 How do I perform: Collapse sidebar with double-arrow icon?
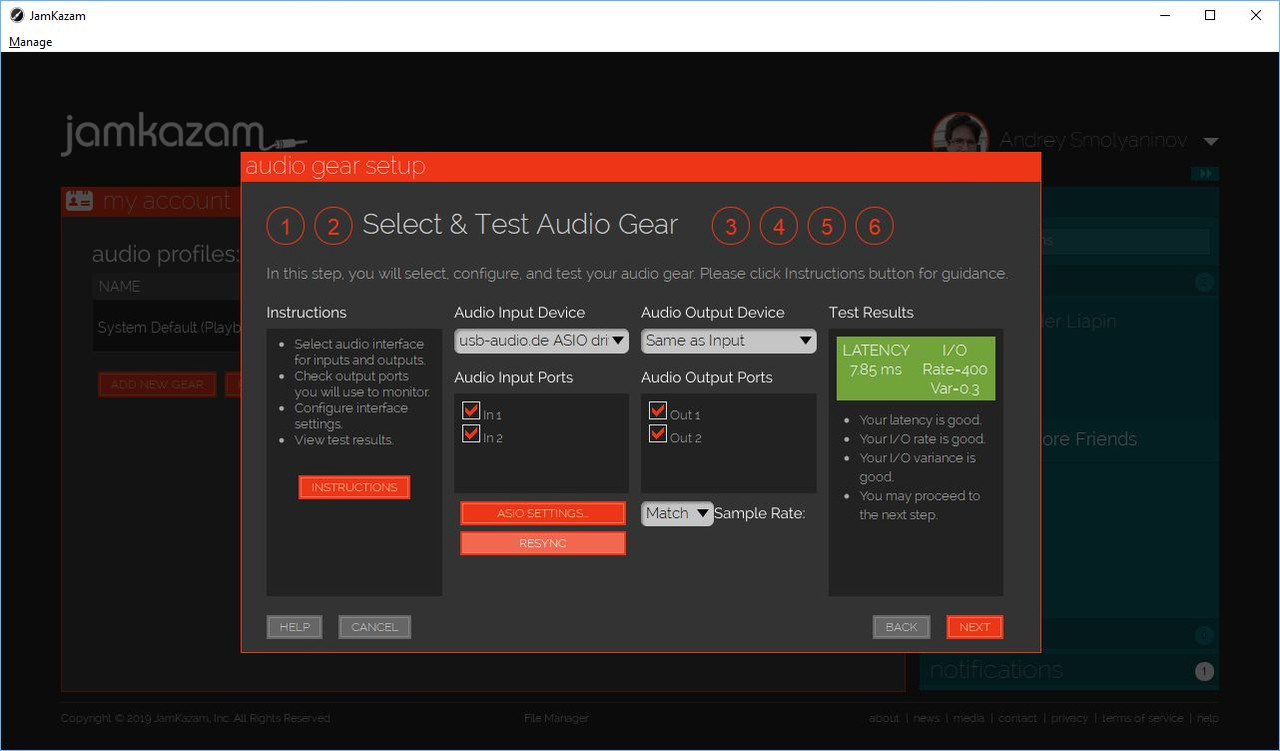[x=1205, y=174]
